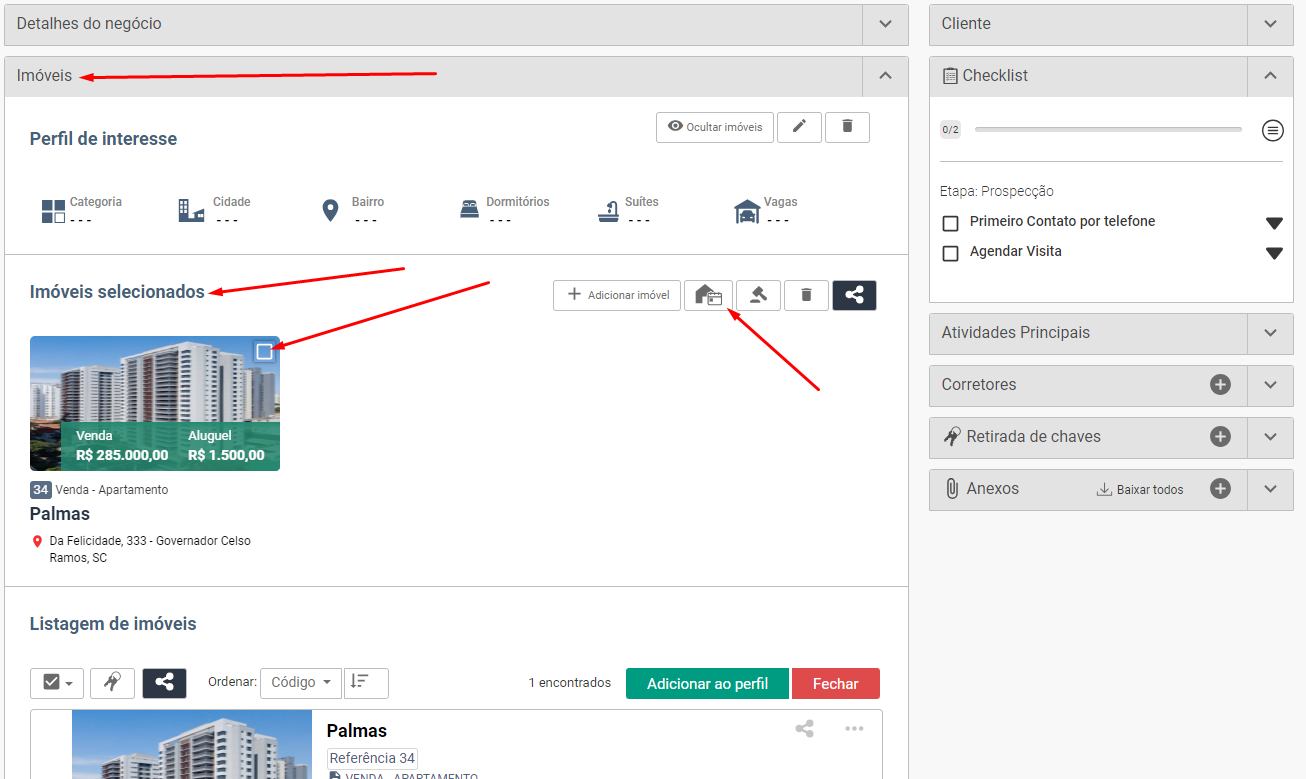Viewport: 1306px width, 779px height.
Task: Click trash icon beside Perfil de interesse edit
Action: pyautogui.click(x=847, y=127)
